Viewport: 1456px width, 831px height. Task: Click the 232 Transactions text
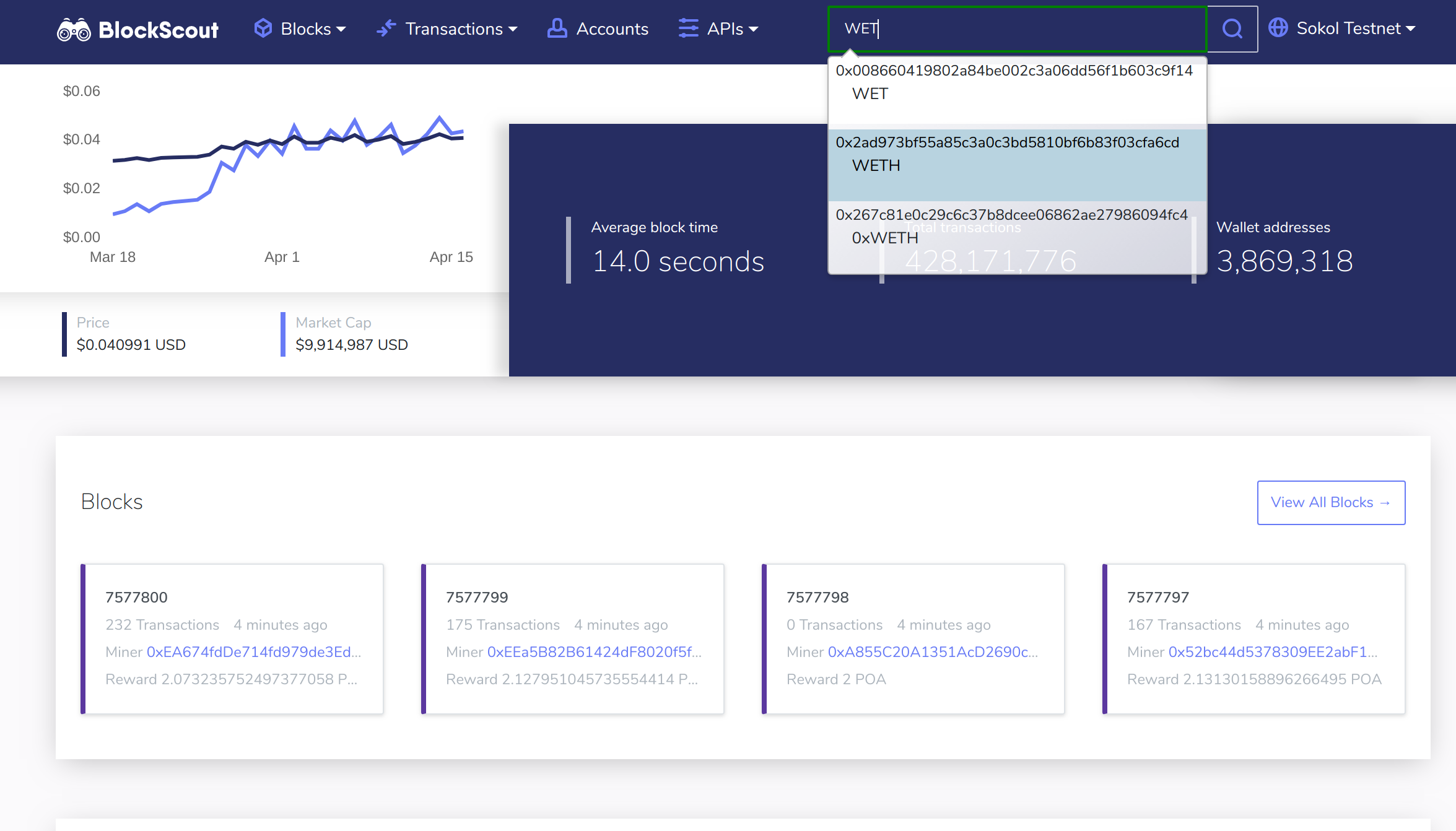(162, 625)
